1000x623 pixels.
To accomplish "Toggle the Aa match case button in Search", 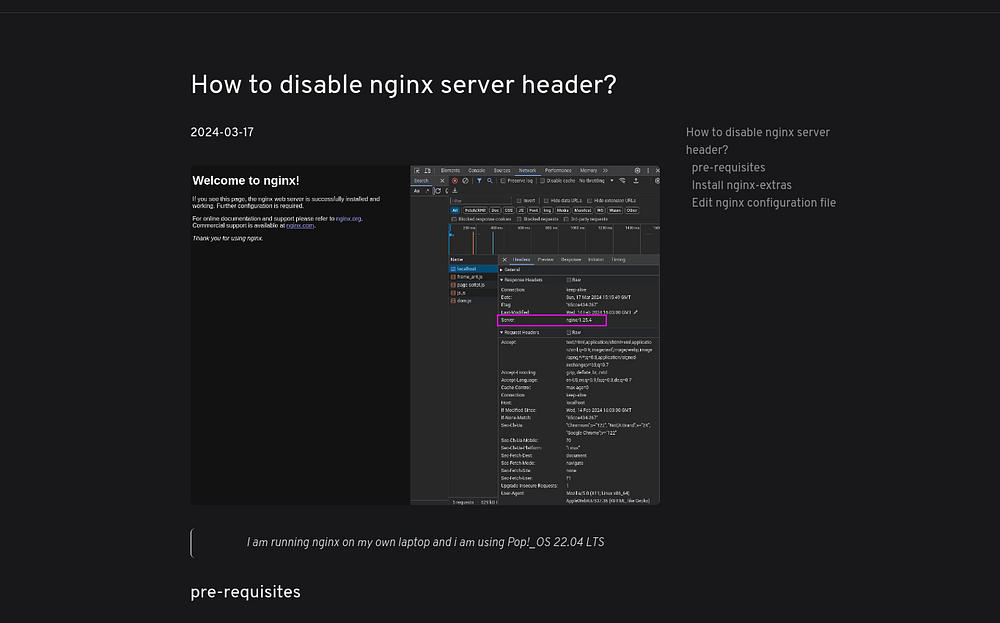I will click(416, 191).
